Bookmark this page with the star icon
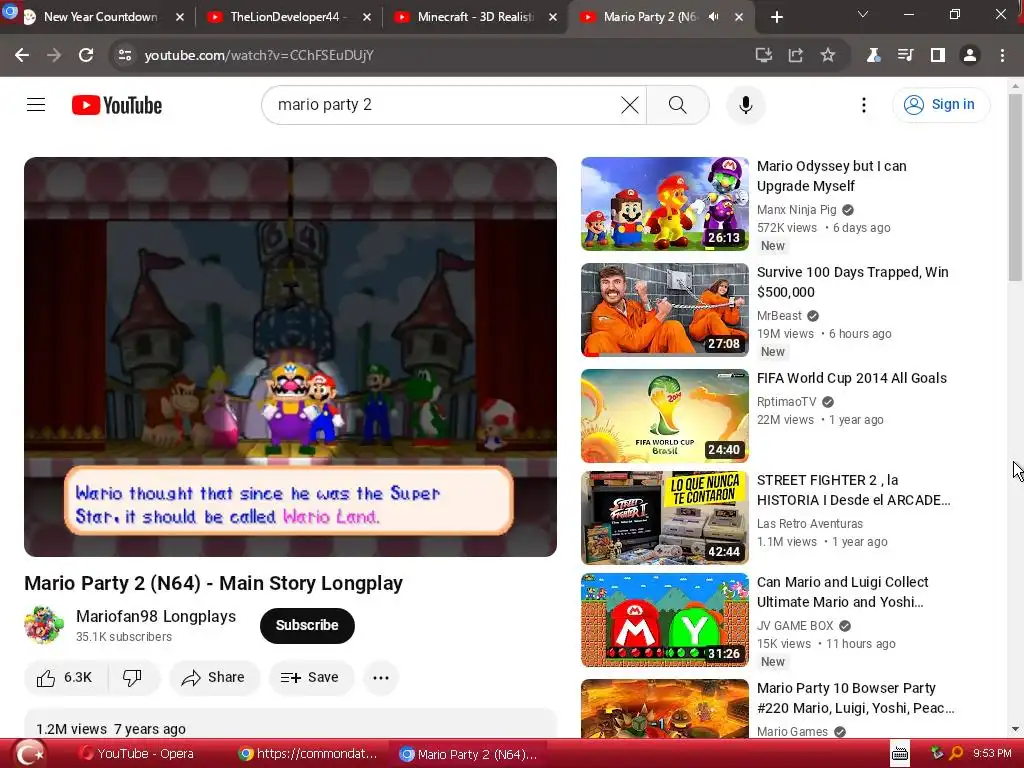 (x=827, y=56)
